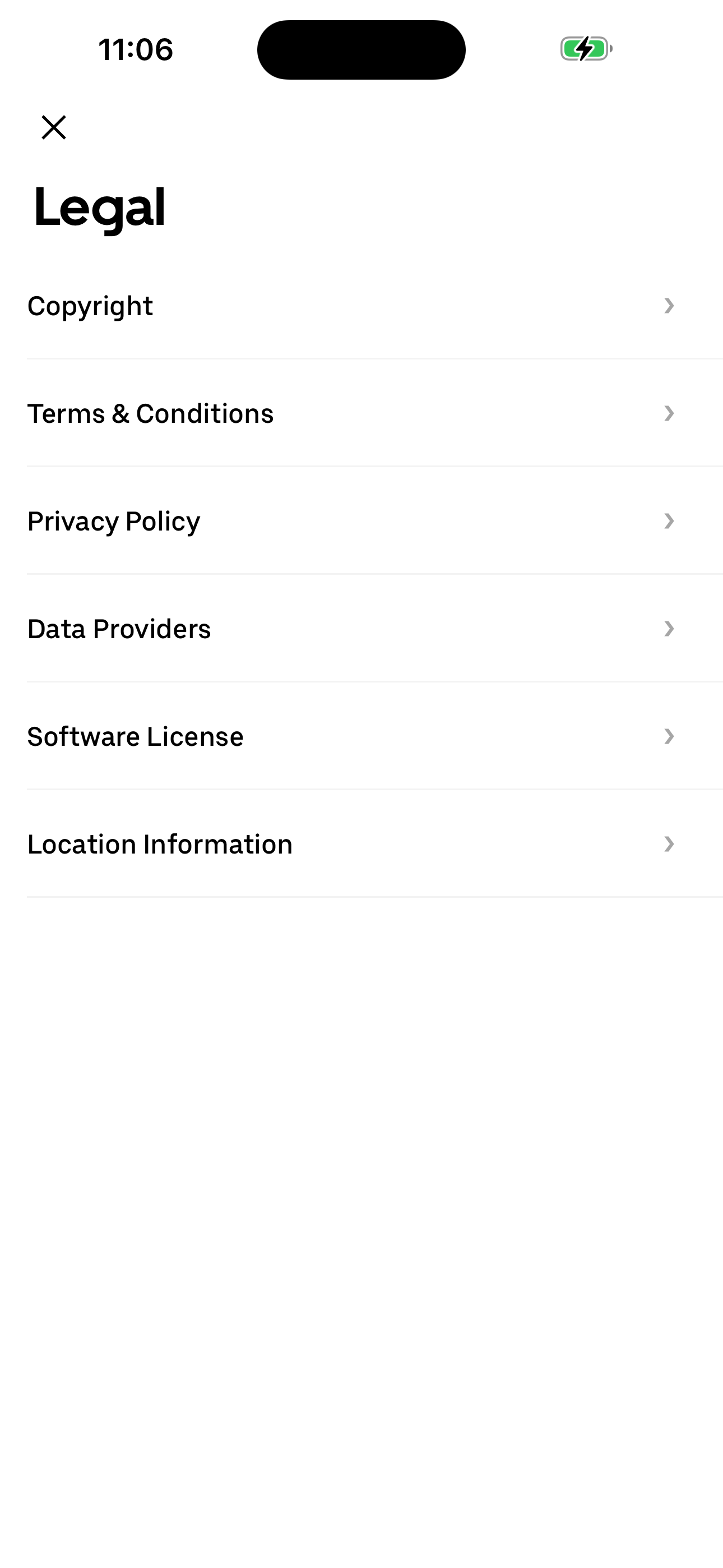This screenshot has width=723, height=1568.
Task: Tap the charging battery icon in status bar
Action: tap(586, 49)
